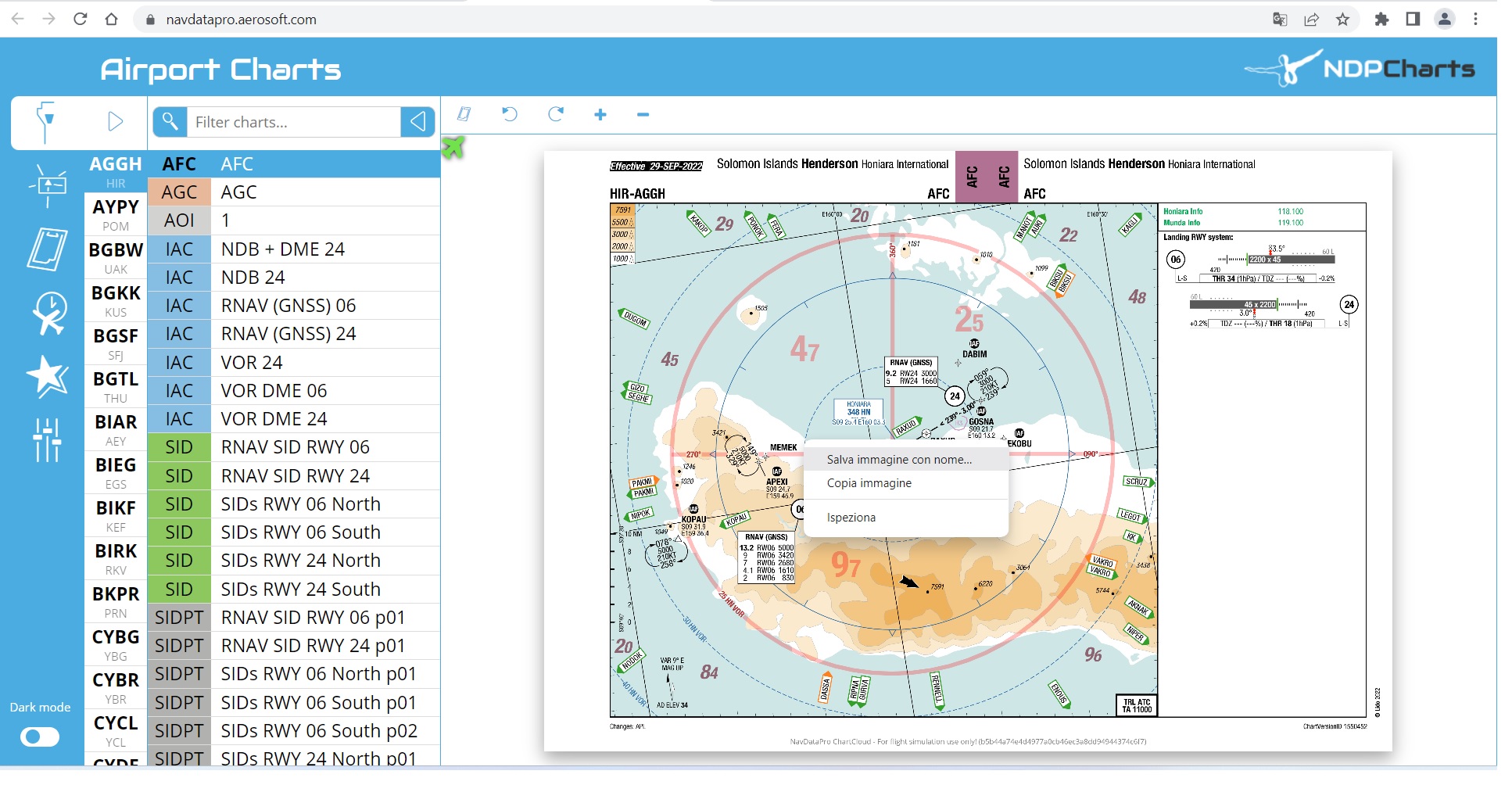Expand panel with right-pointing triangle arrow
Viewport: 1512px width, 785px height.
(115, 122)
